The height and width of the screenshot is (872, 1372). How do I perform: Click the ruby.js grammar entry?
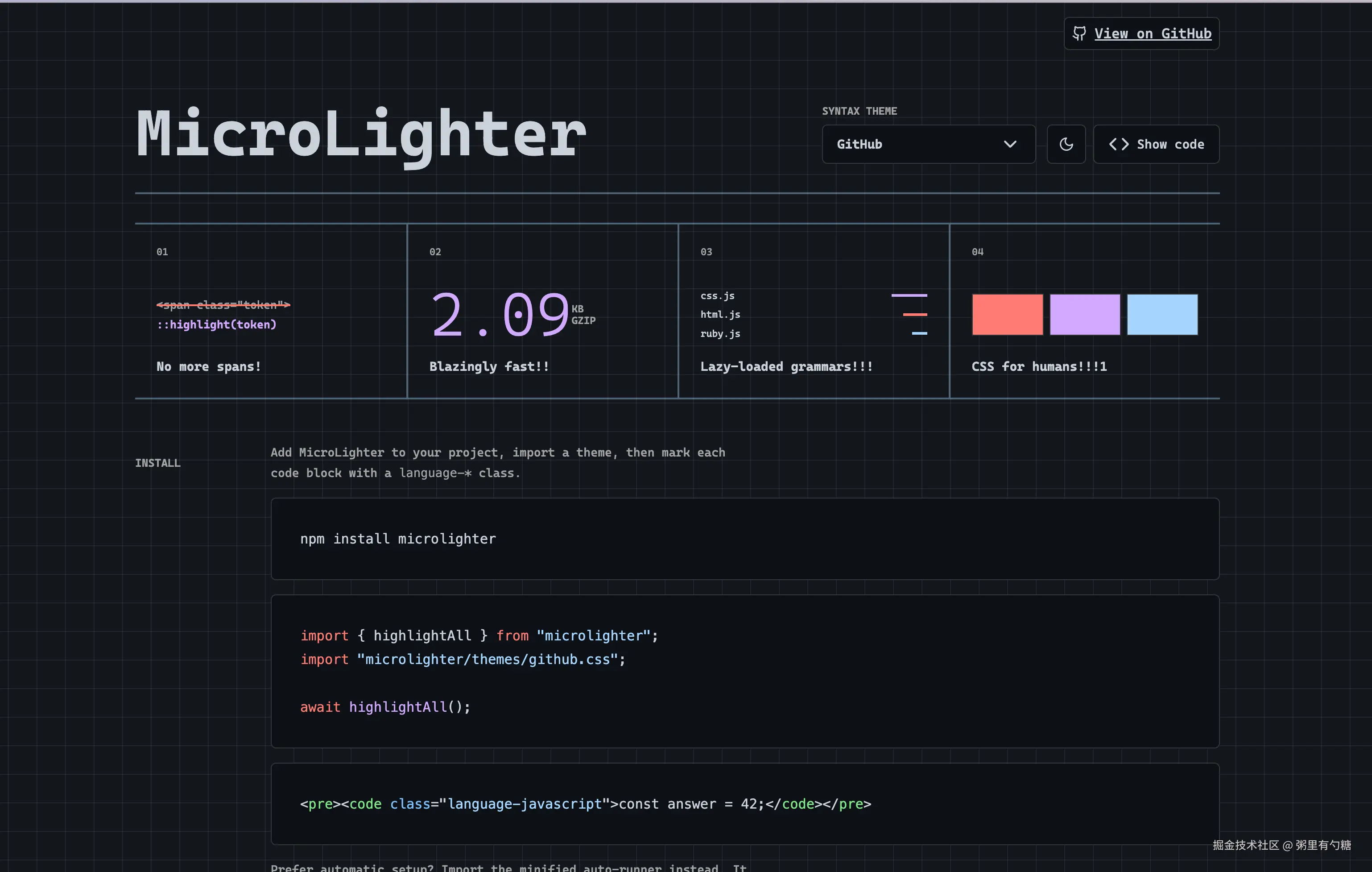tap(720, 333)
